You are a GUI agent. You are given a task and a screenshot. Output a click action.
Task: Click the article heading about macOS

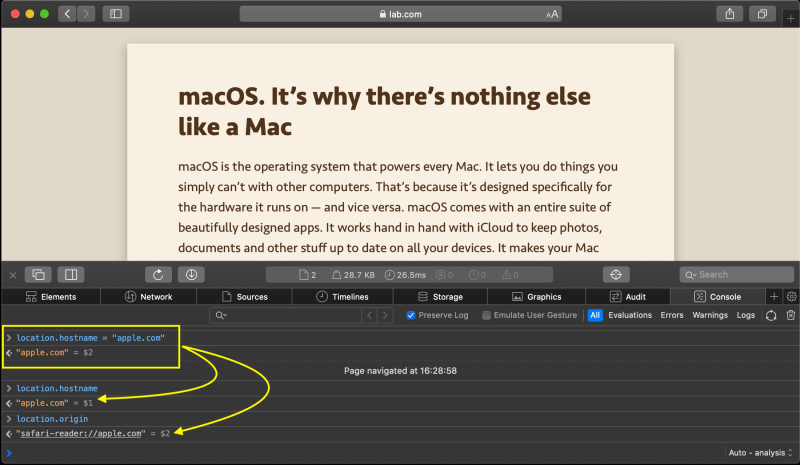[384, 111]
